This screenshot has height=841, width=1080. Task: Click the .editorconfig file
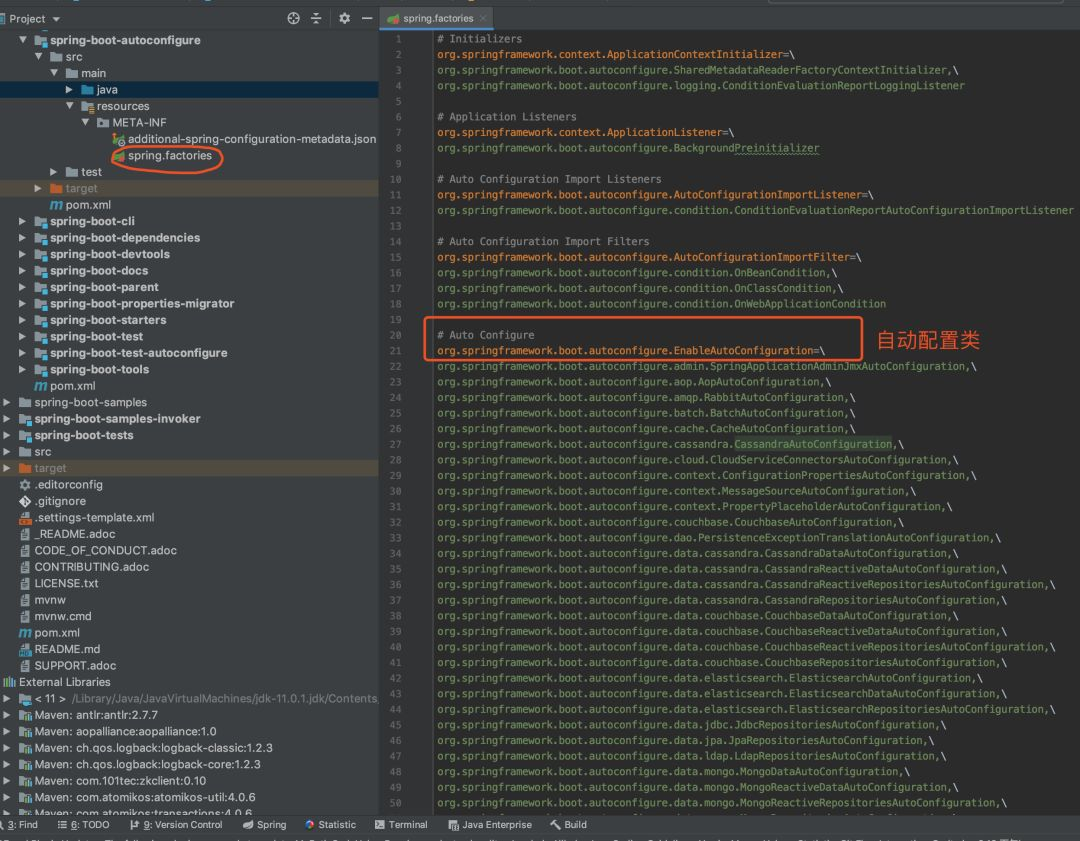[x=68, y=485]
